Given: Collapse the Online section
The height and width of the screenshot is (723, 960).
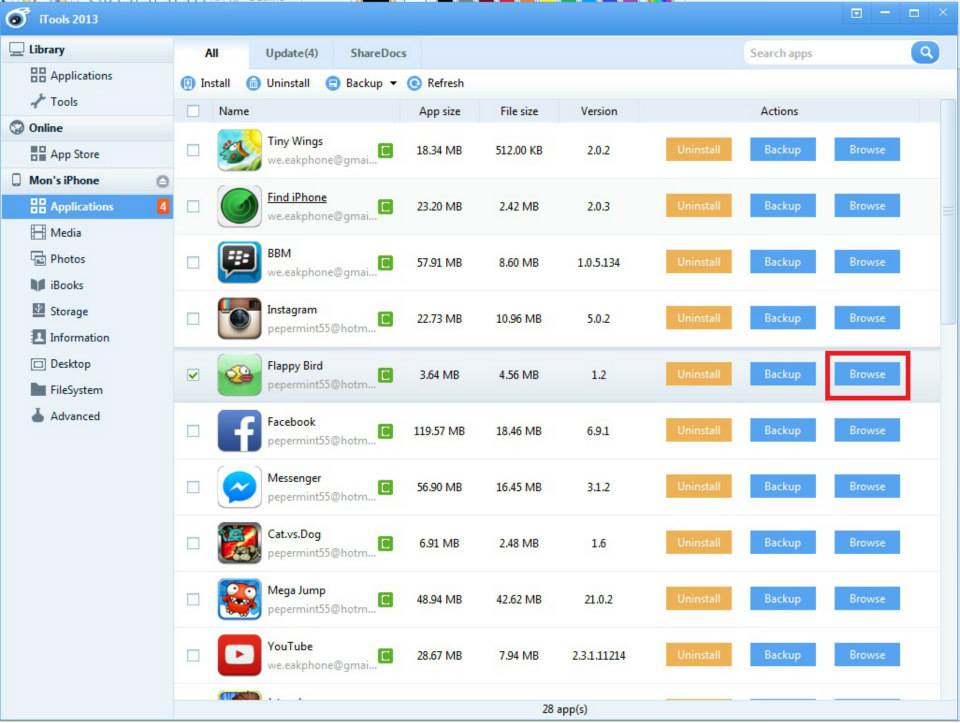Looking at the screenshot, I should [87, 127].
